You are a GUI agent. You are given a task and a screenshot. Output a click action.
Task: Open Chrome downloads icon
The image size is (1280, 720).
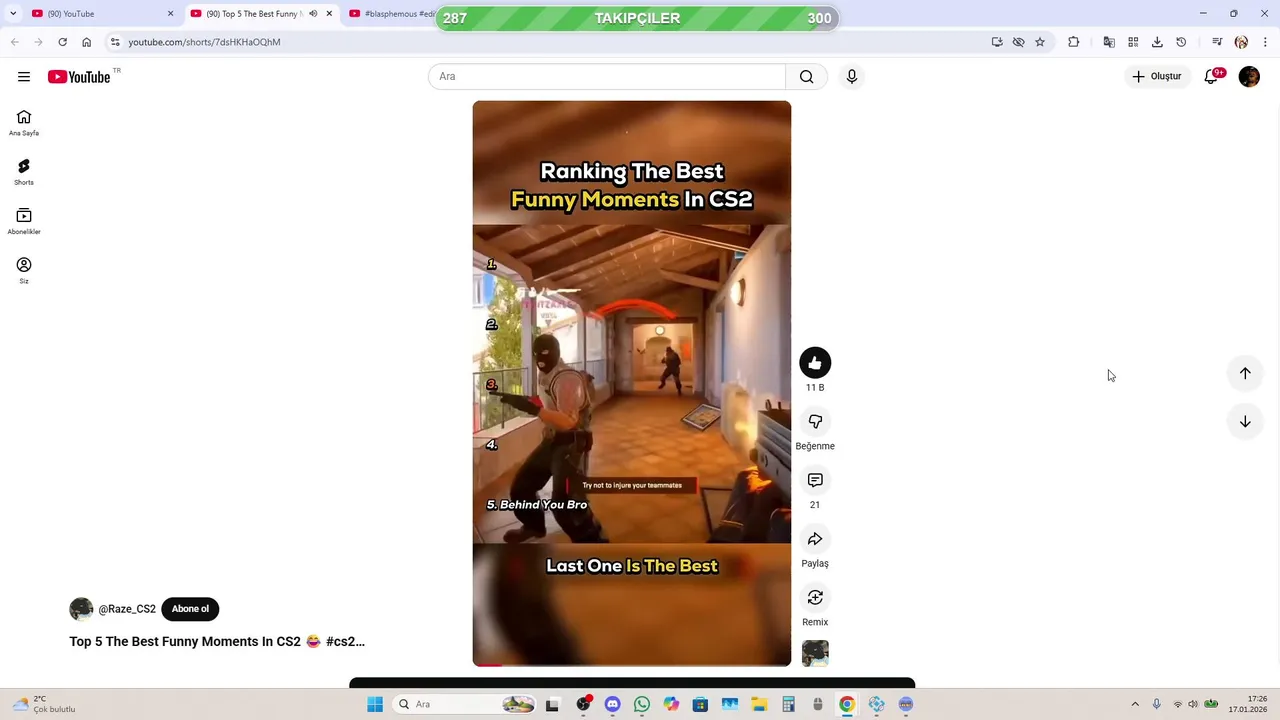[x=1157, y=42]
